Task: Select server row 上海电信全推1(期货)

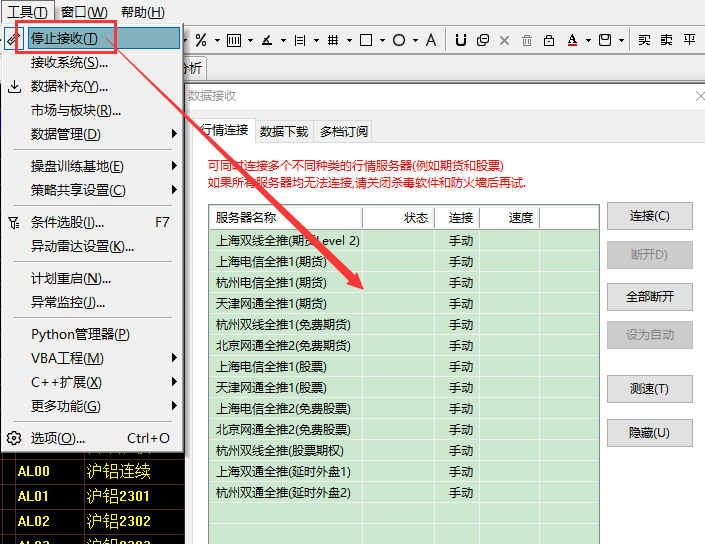Action: 404,262
